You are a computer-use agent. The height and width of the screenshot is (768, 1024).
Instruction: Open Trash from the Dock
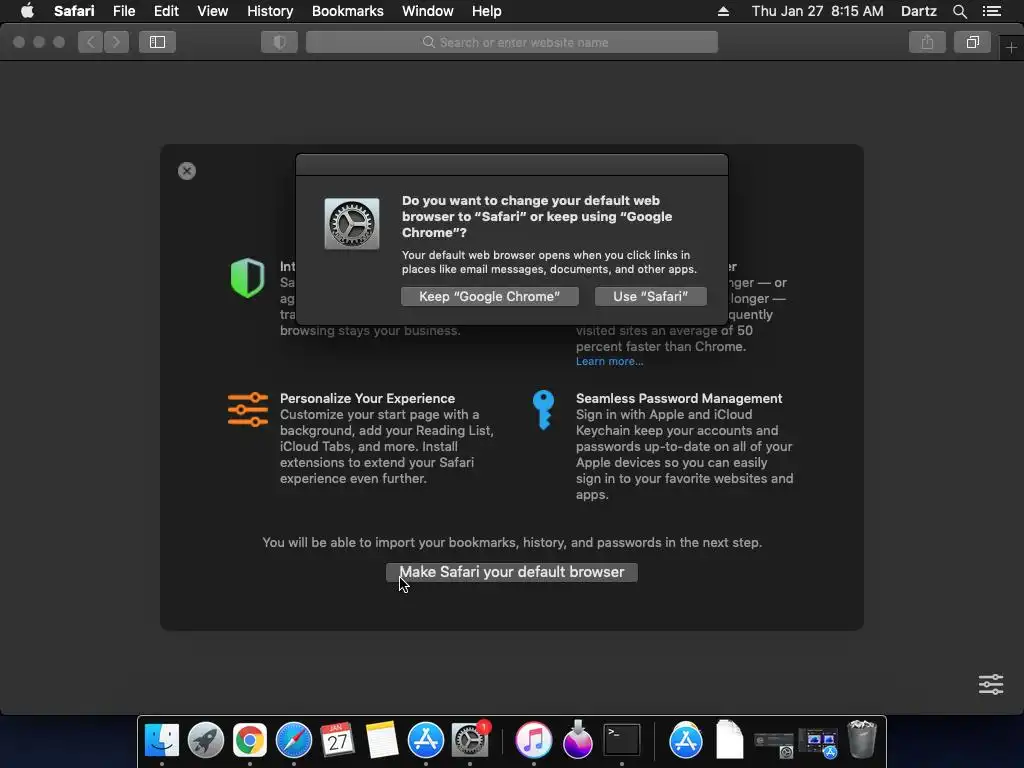[x=862, y=741]
